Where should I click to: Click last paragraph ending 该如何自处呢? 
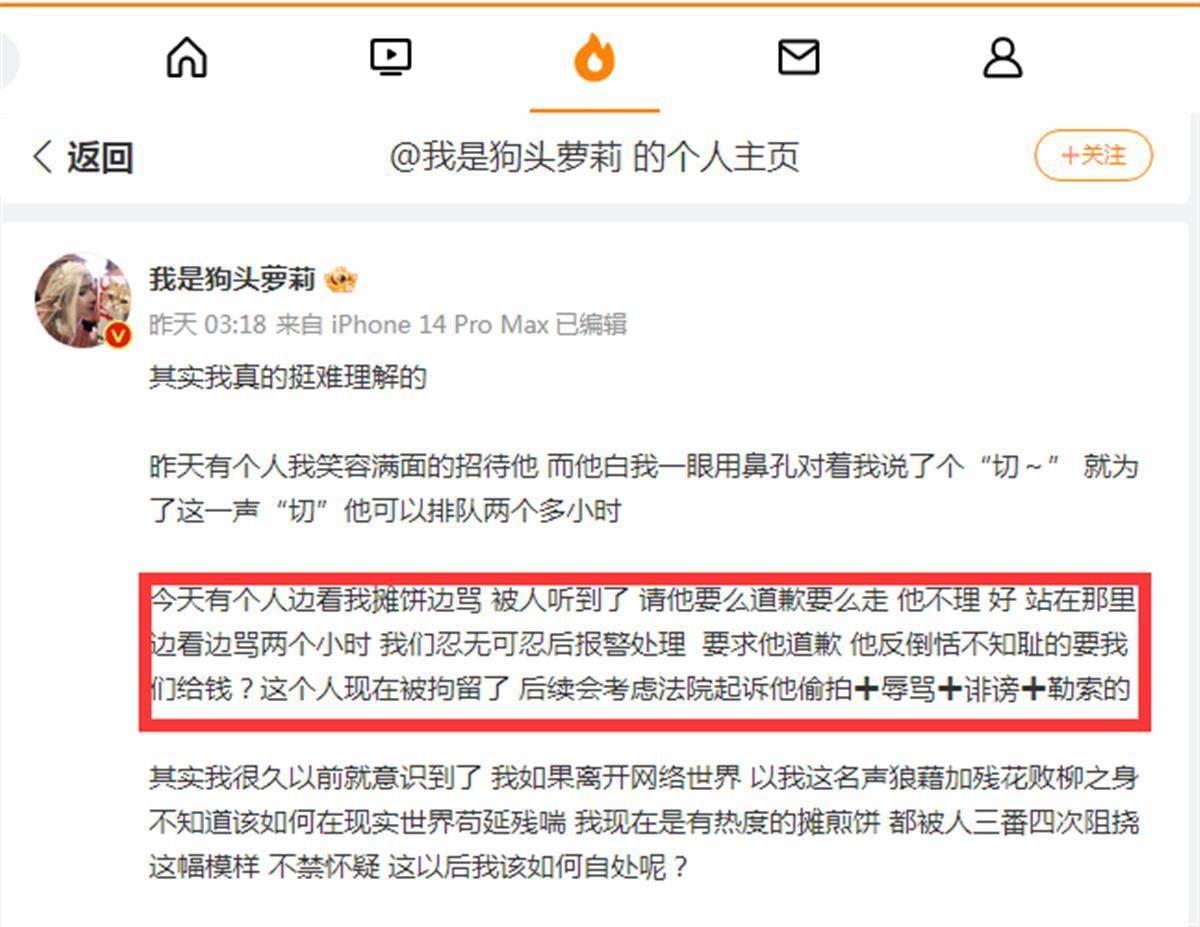[644, 821]
